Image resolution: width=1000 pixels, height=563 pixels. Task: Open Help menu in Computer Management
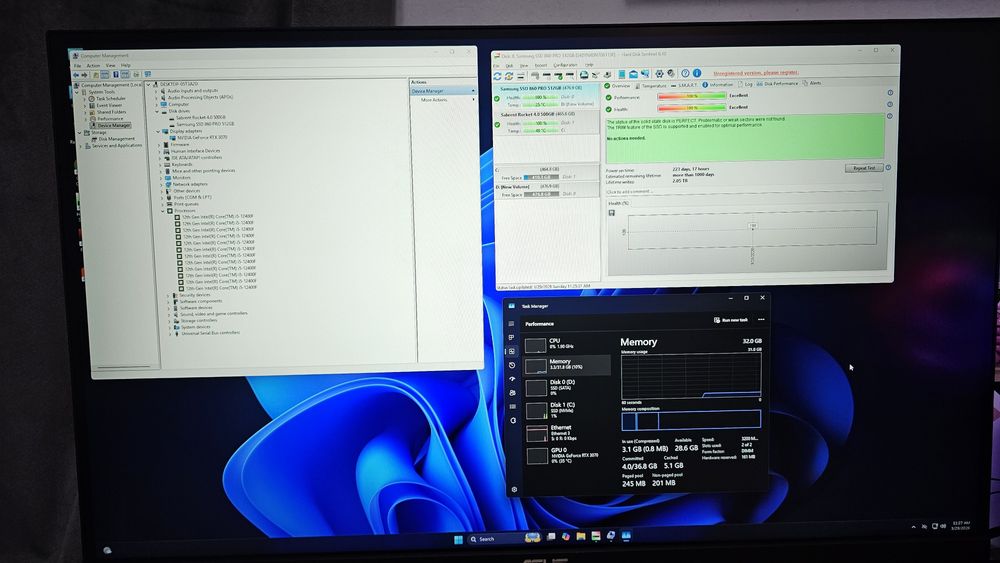(126, 66)
